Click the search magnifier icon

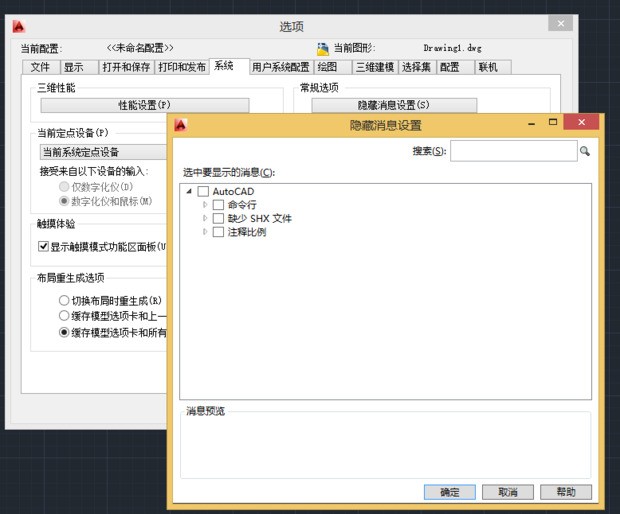coord(585,151)
